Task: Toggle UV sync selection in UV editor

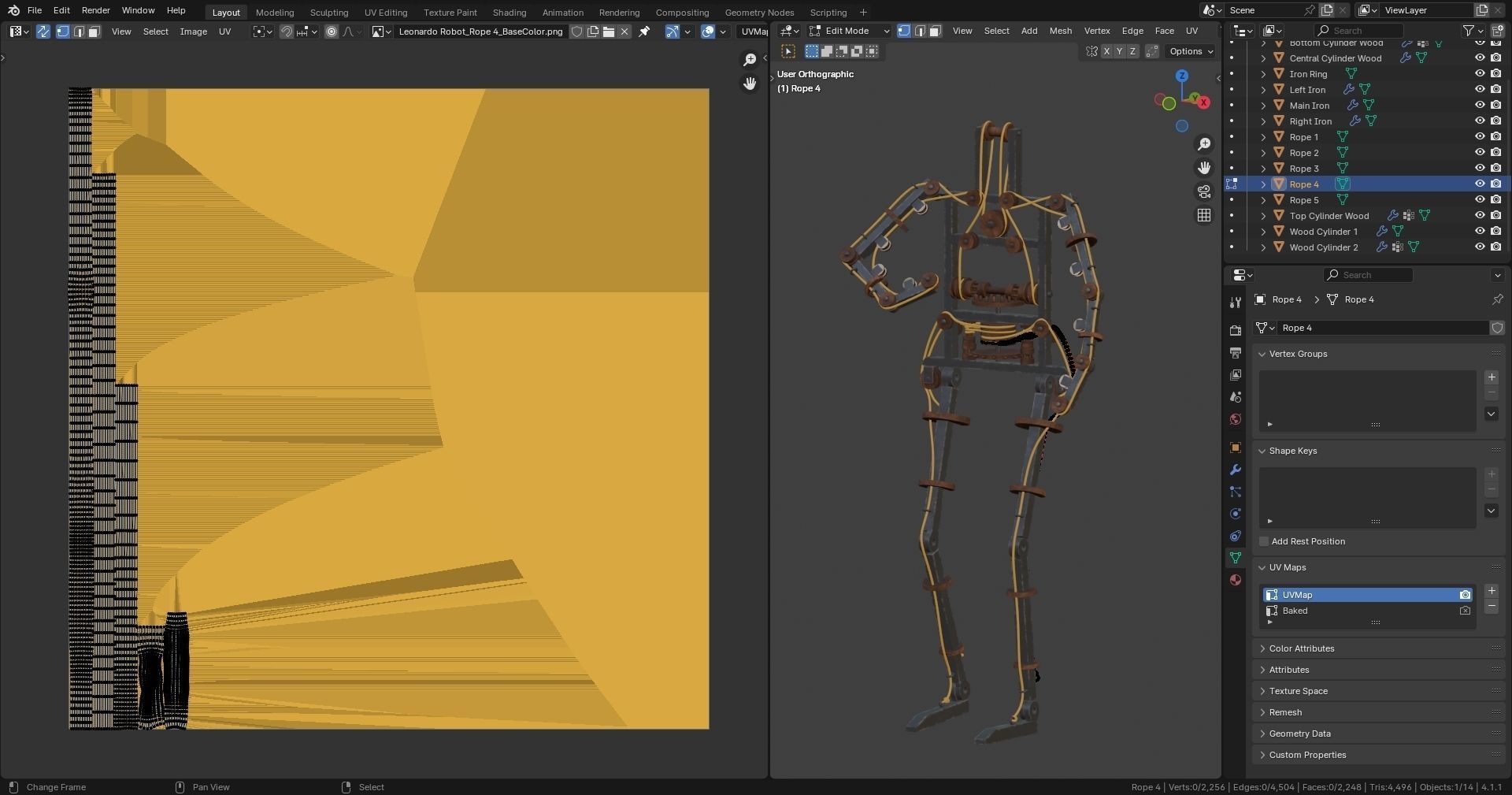Action: [43, 32]
